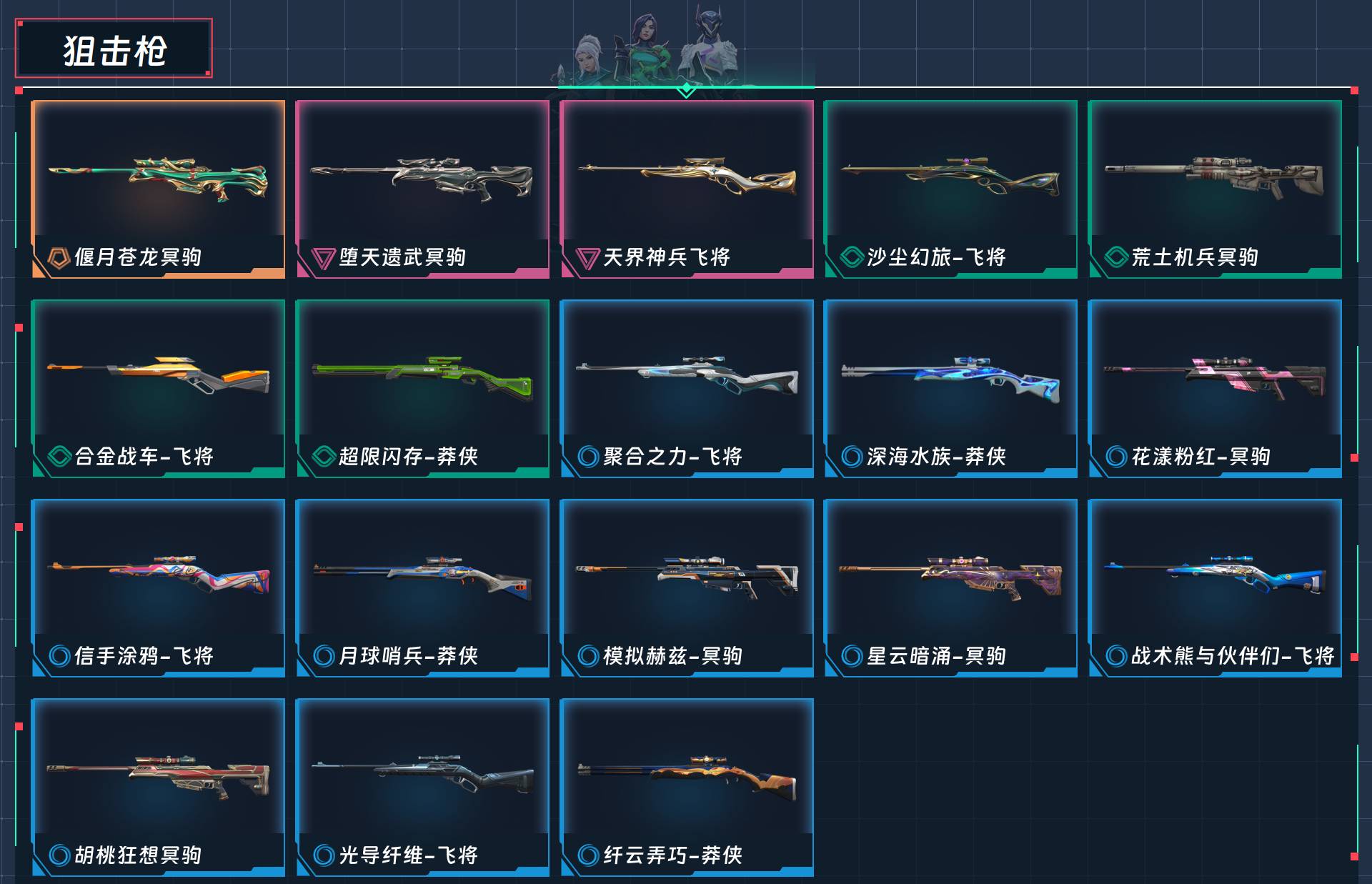Click the pink triangle icon beside 堕天遗武冥驹
The height and width of the screenshot is (884, 1372).
point(324,258)
